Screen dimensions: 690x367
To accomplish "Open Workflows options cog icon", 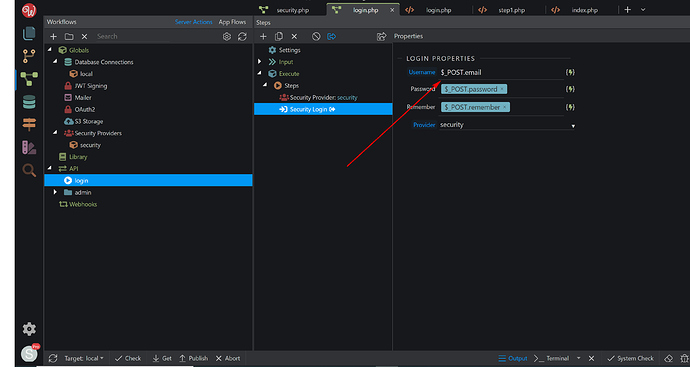I will click(x=227, y=37).
